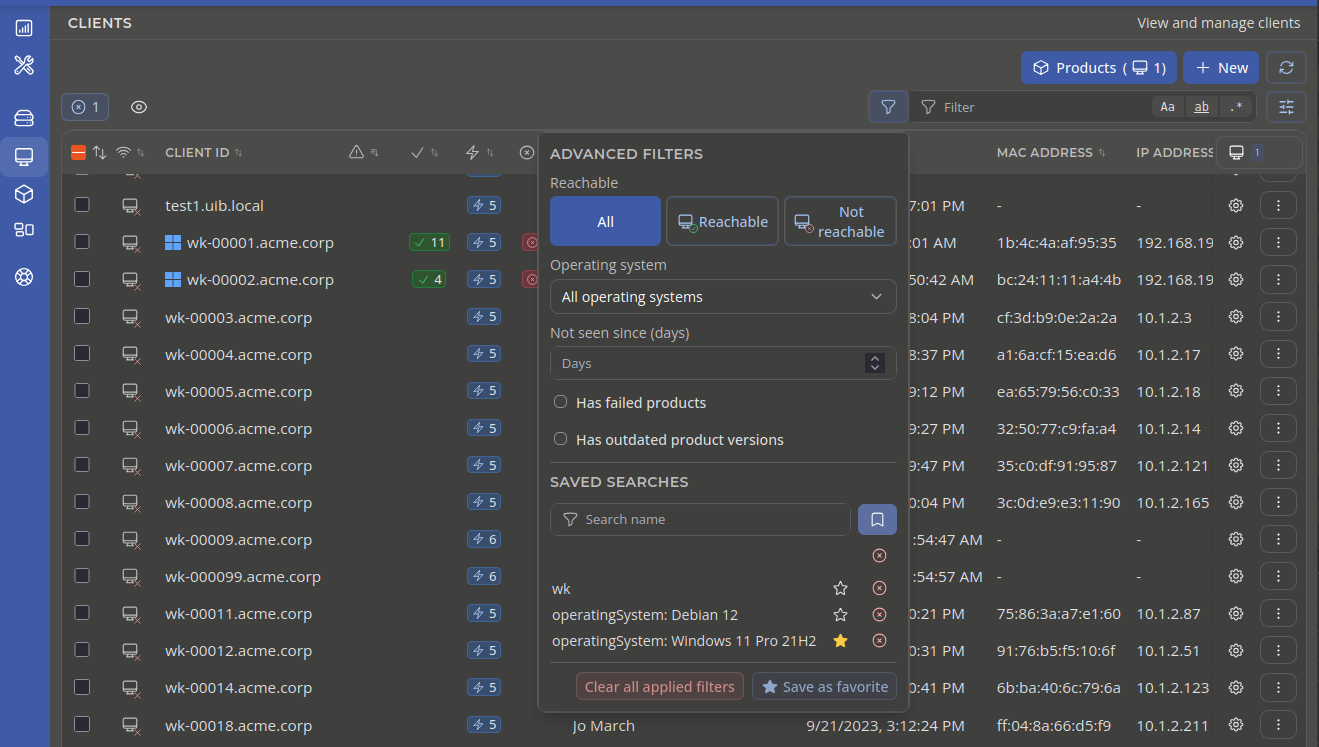Enable 'Has outdated product versions' filter
This screenshot has height=747, width=1319.
[561, 440]
